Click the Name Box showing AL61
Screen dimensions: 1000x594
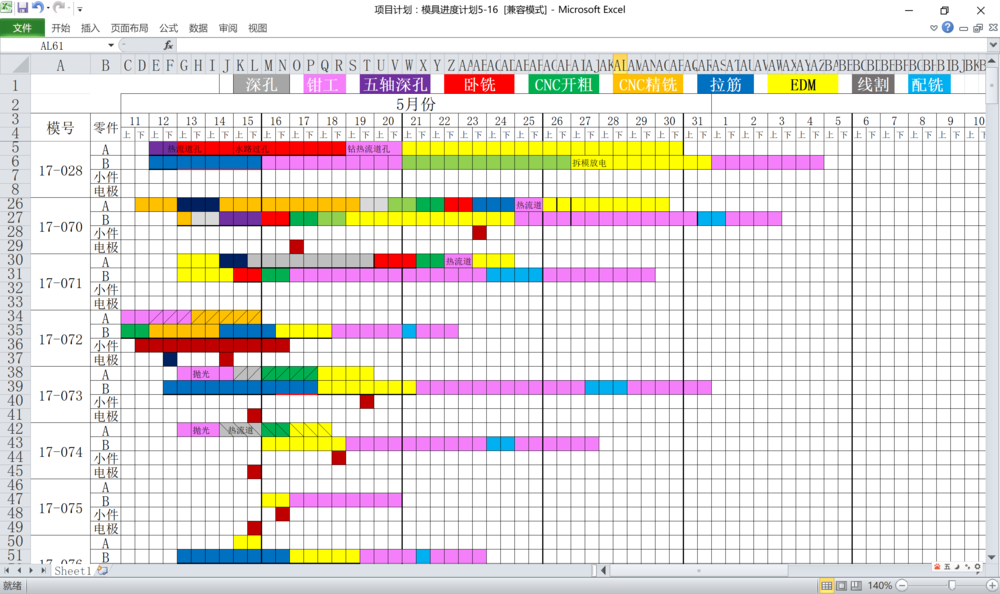53,45
